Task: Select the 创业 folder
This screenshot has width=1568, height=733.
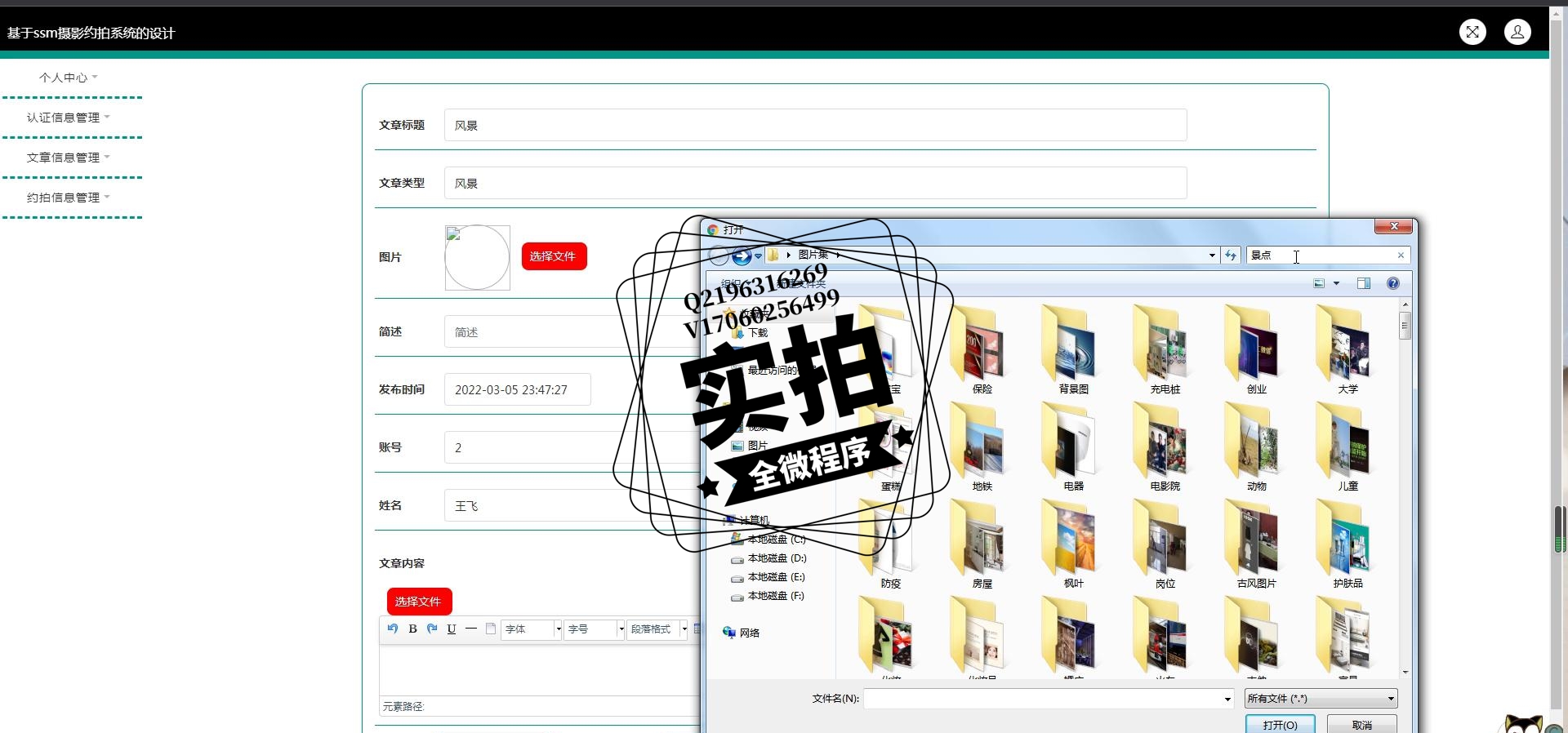Action: [1257, 350]
